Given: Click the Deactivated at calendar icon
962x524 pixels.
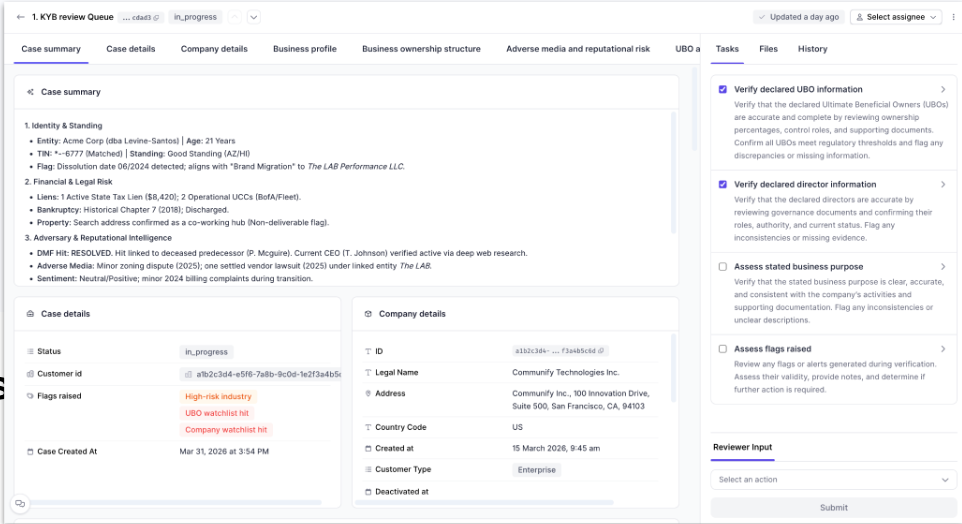Looking at the screenshot, I should (368, 491).
